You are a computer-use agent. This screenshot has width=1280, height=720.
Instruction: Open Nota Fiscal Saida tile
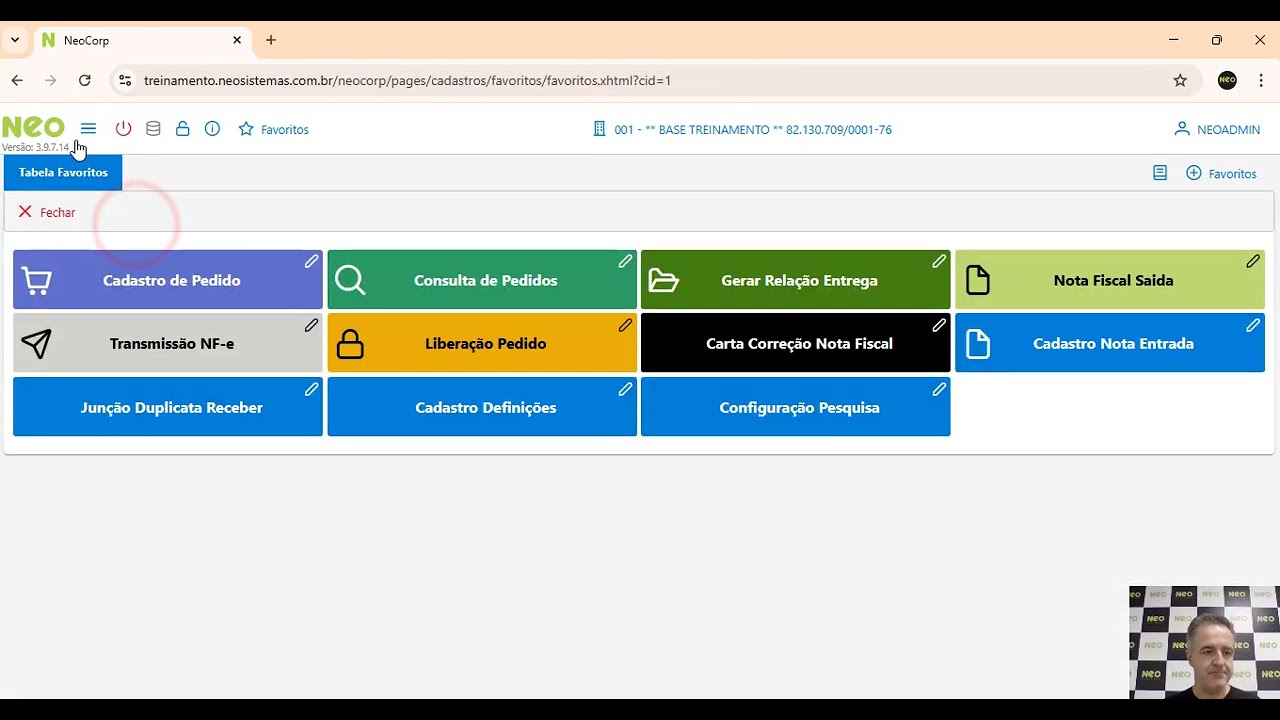point(1110,280)
